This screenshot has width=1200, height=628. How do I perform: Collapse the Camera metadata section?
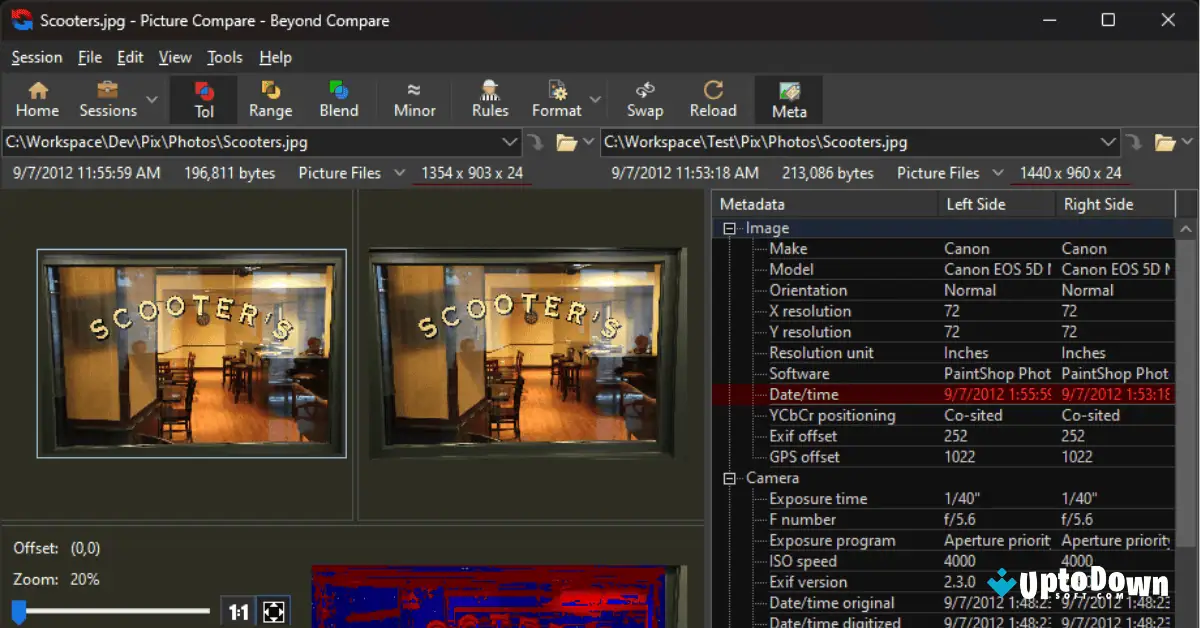[x=729, y=477]
